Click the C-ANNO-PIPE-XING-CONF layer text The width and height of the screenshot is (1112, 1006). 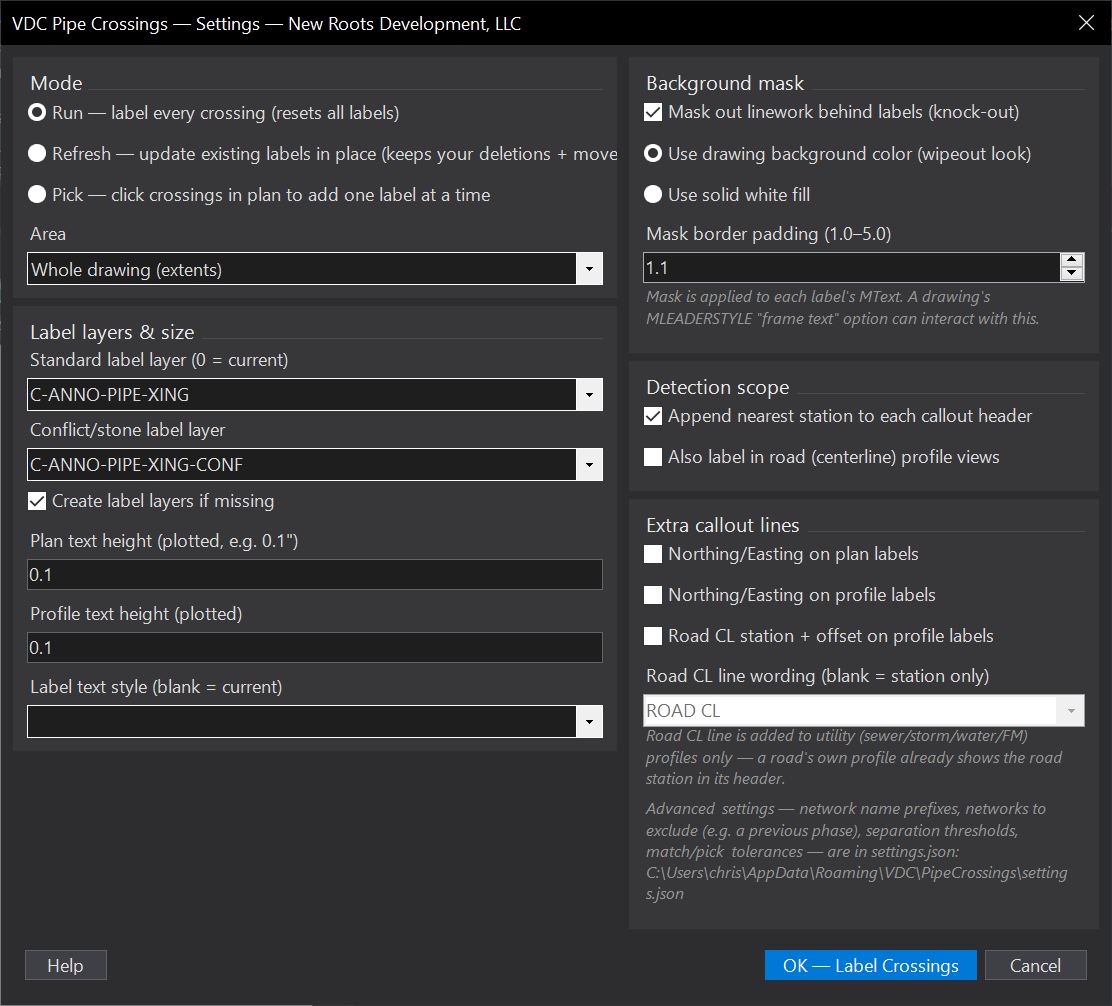137,465
